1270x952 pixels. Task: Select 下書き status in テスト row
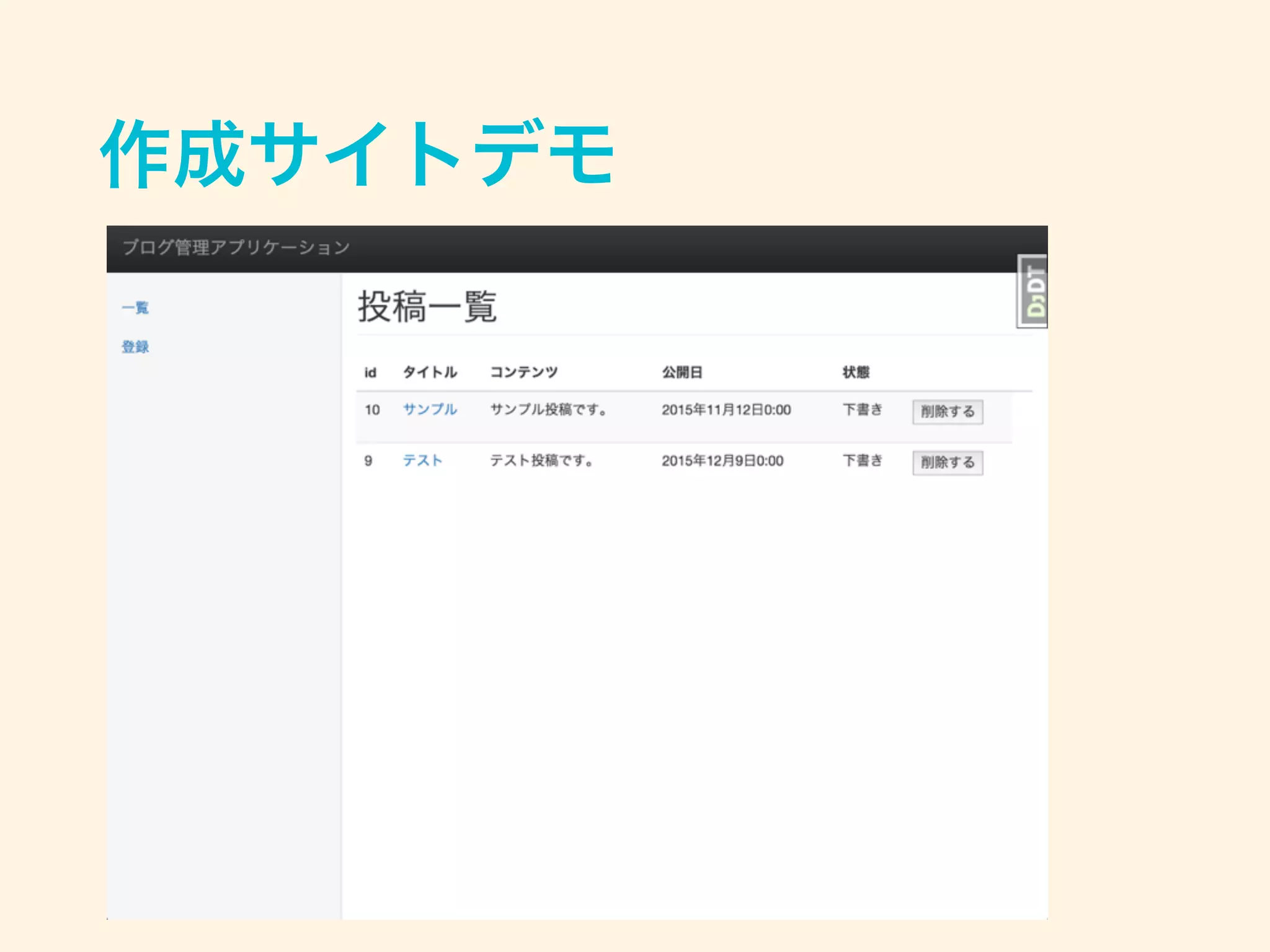[x=862, y=461]
